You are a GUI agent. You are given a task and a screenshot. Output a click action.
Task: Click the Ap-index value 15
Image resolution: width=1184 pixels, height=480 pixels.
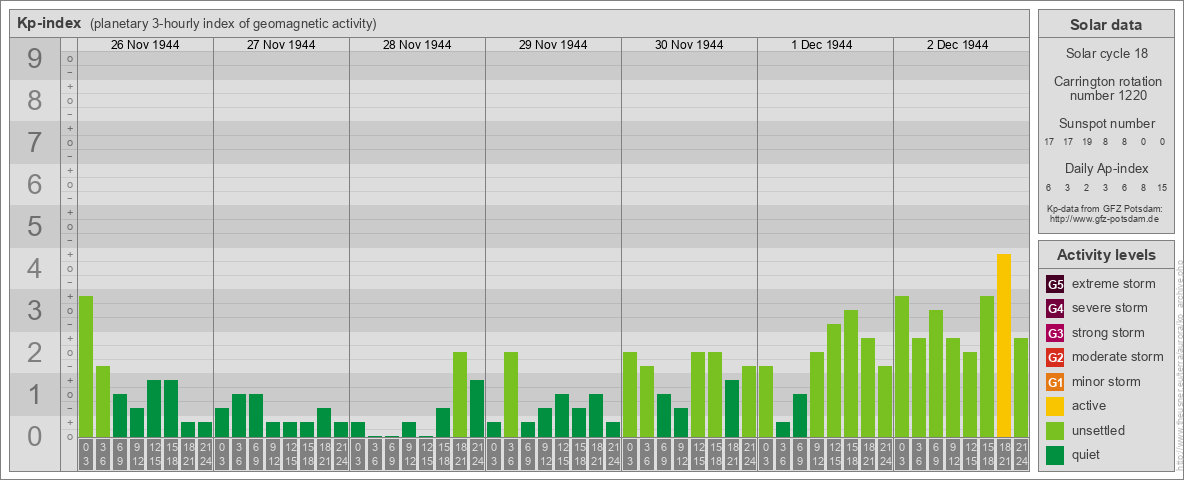point(1161,187)
